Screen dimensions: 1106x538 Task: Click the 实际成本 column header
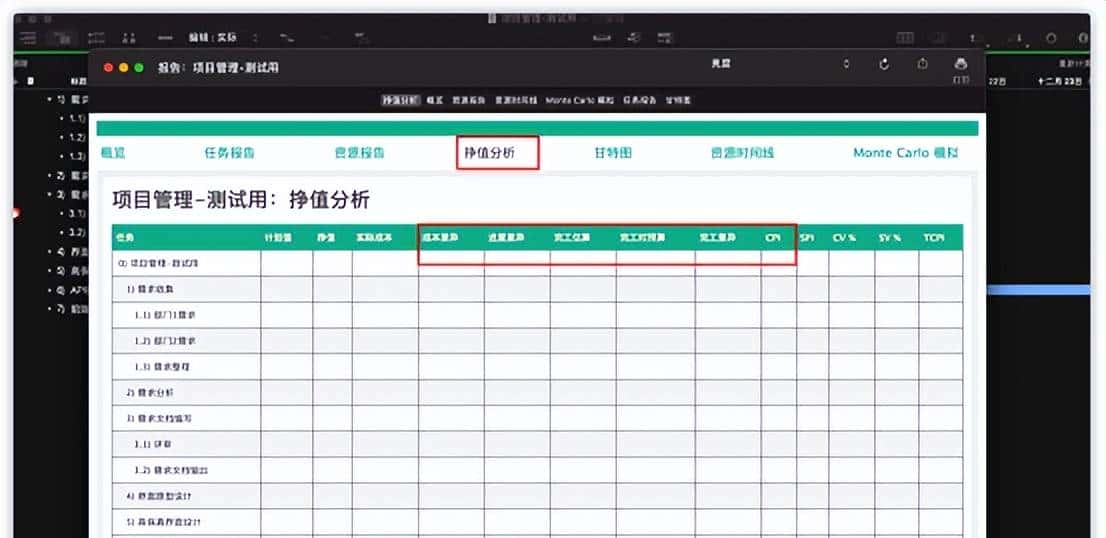pyautogui.click(x=385, y=238)
